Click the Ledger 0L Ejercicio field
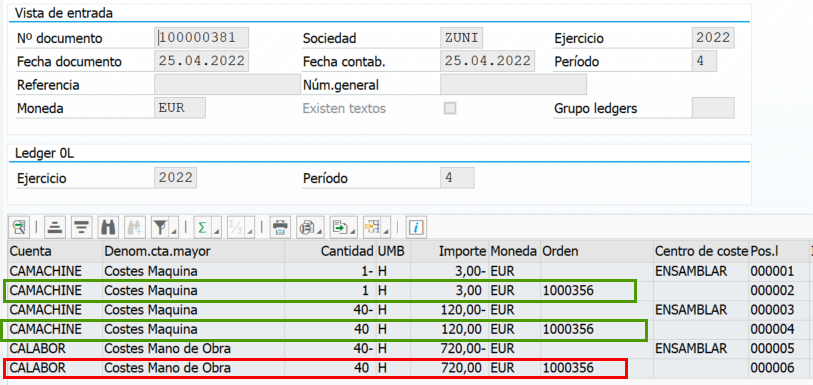The height and width of the screenshot is (385, 813). pyautogui.click(x=176, y=178)
